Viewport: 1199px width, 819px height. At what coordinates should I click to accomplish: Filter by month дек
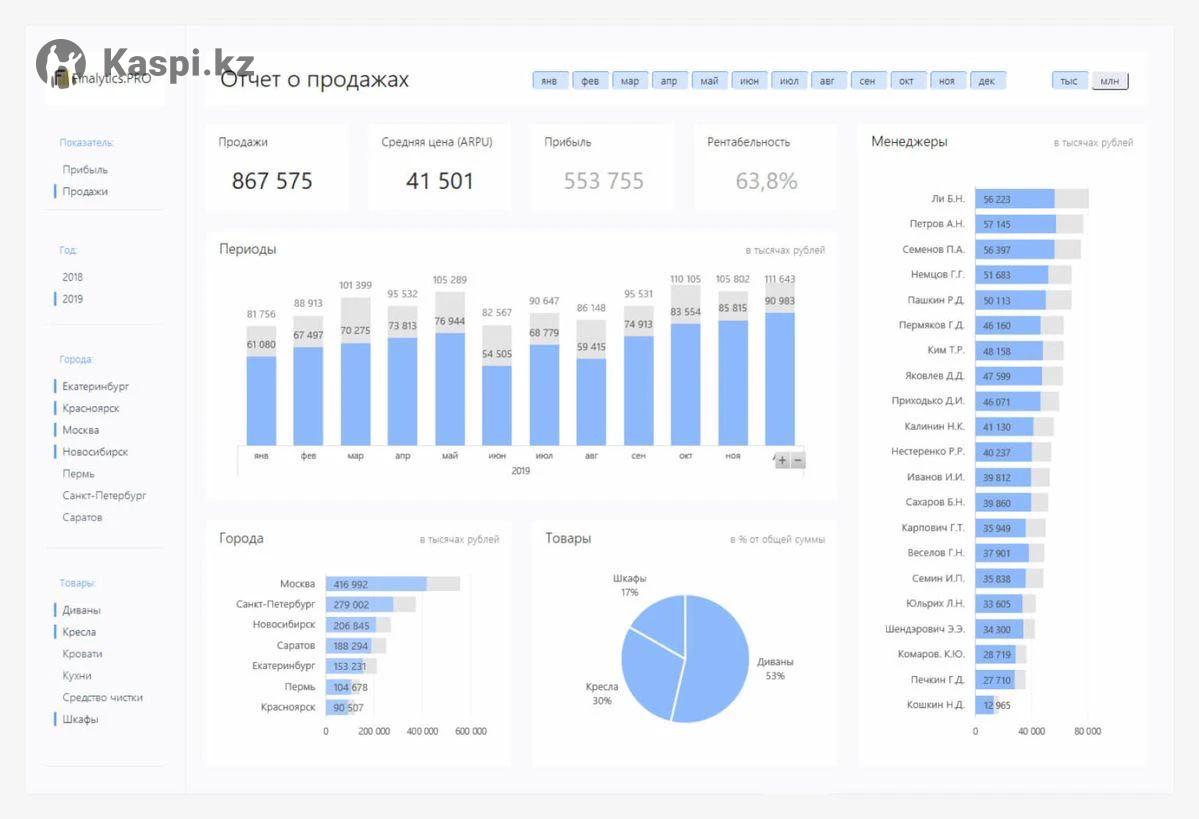coord(987,81)
